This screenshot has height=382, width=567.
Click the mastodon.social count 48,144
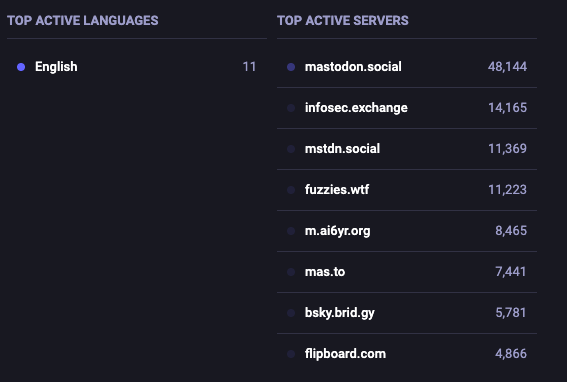[x=507, y=67]
